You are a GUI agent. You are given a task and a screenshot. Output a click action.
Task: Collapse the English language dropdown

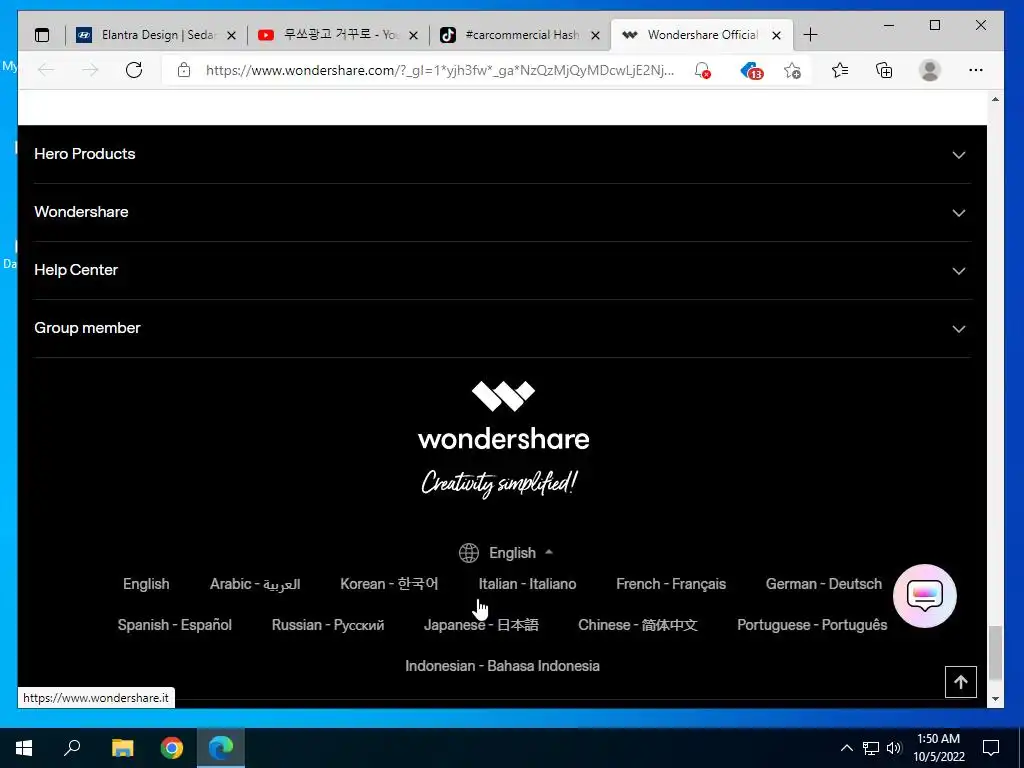pos(506,553)
